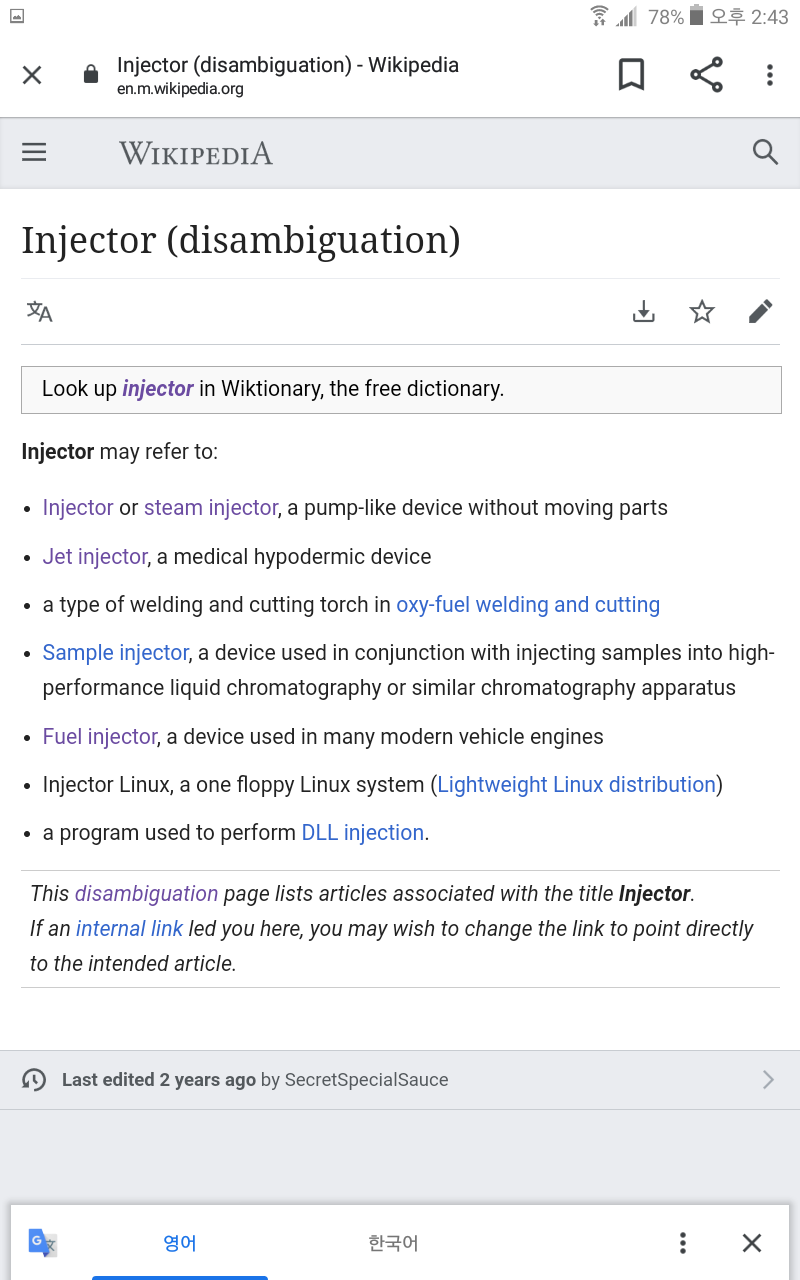Download the article for offline reading
Image resolution: width=800 pixels, height=1280 pixels.
[643, 311]
